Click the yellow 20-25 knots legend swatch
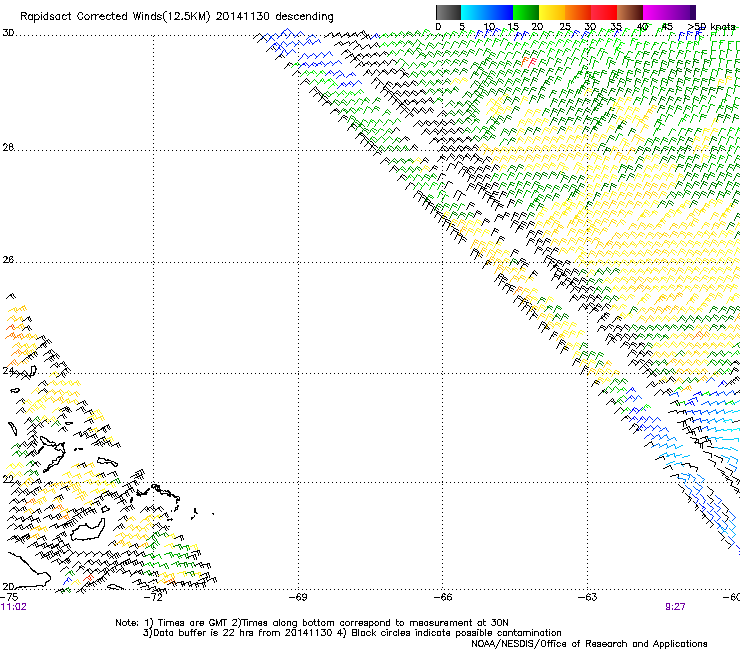 [552, 12]
